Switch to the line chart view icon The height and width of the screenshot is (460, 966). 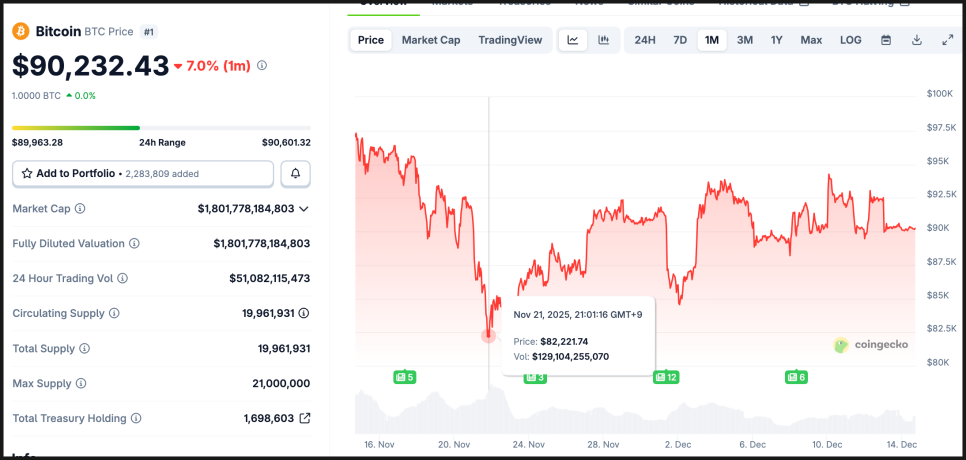pos(573,40)
